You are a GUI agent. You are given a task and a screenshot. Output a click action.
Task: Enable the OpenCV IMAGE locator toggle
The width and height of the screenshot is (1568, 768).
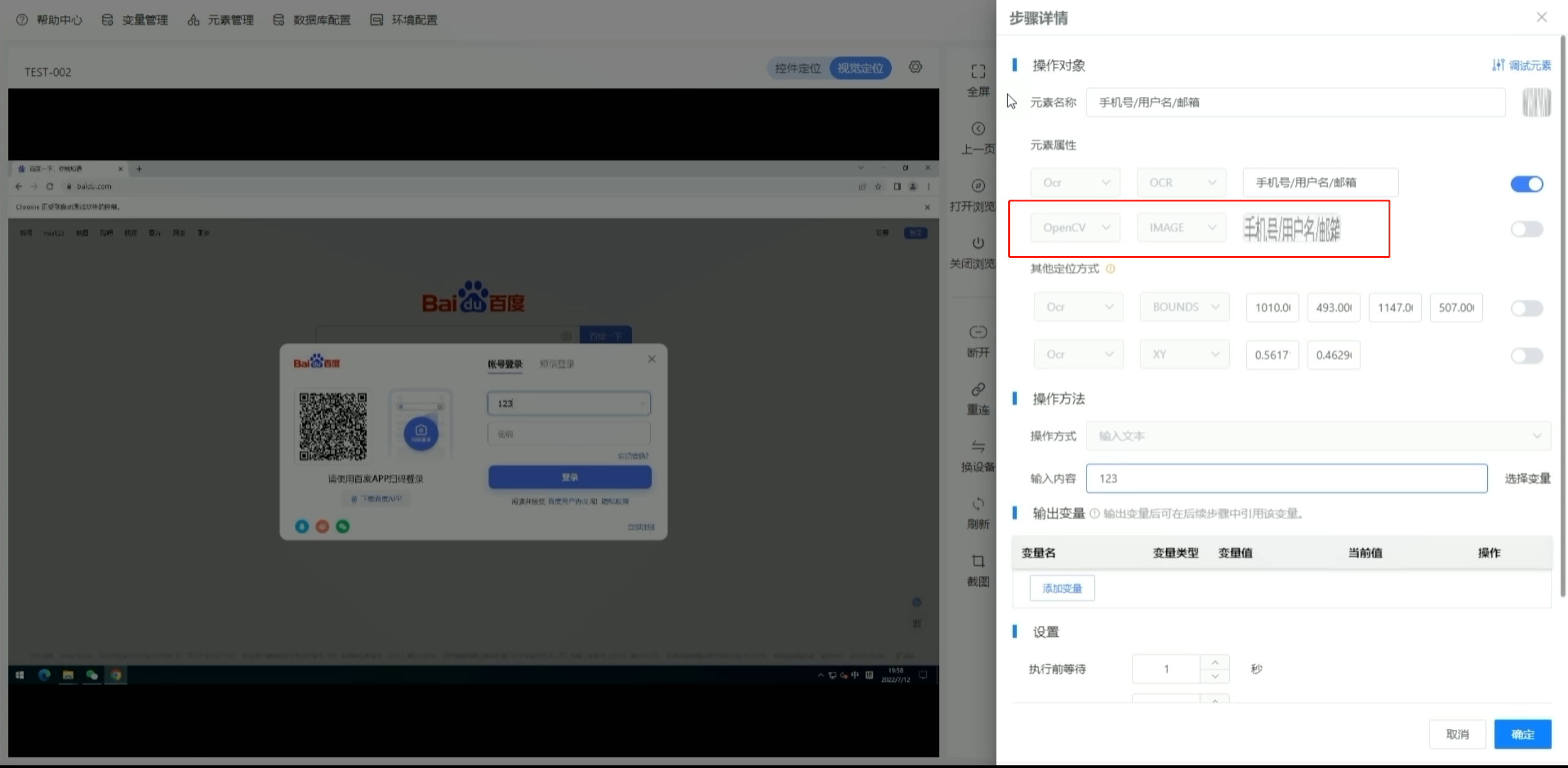[1526, 229]
